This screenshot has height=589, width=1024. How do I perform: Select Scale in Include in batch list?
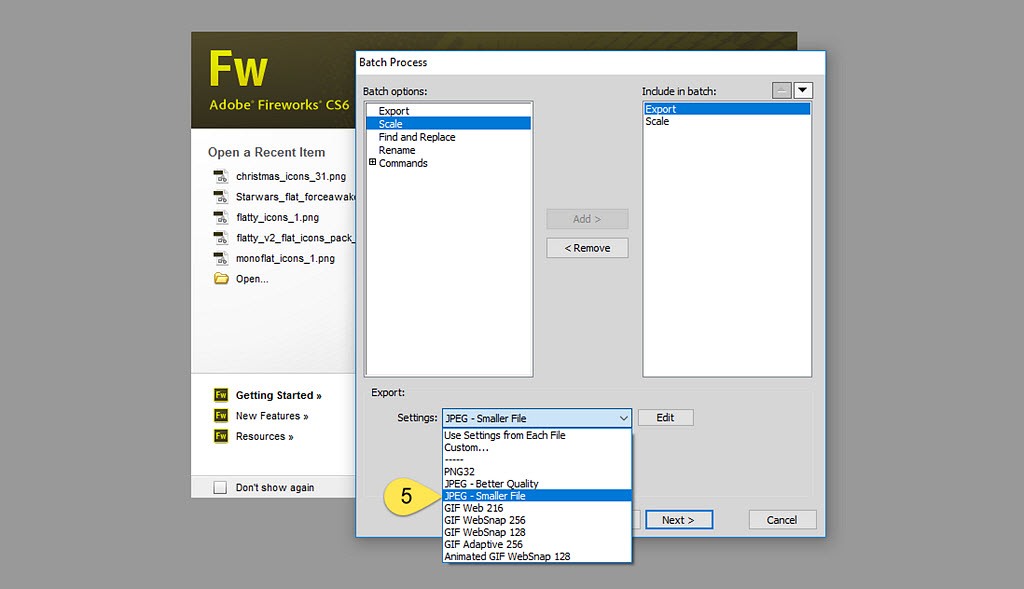pos(727,121)
